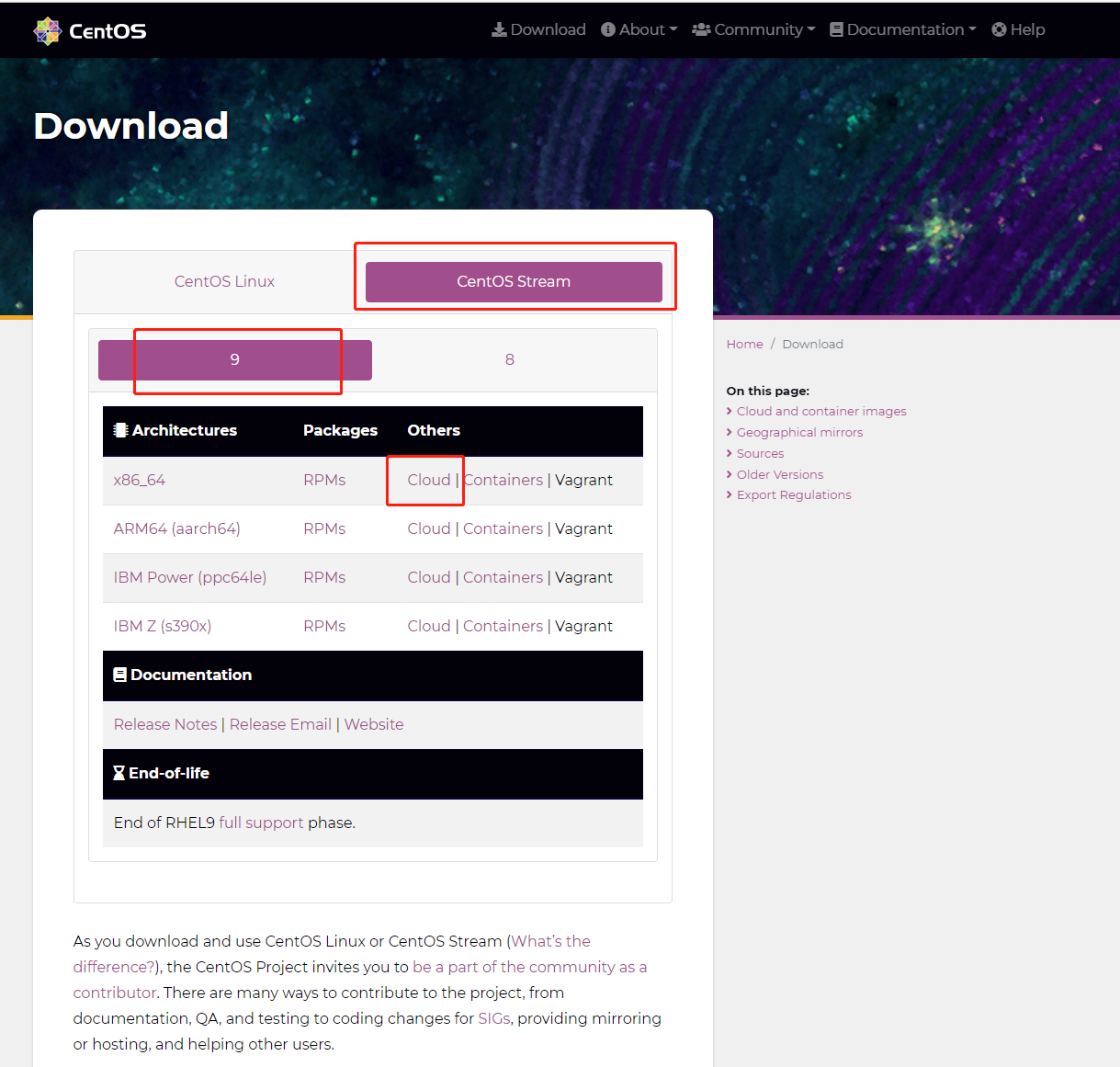Jump to the Sources section
1120x1067 pixels.
tap(760, 453)
